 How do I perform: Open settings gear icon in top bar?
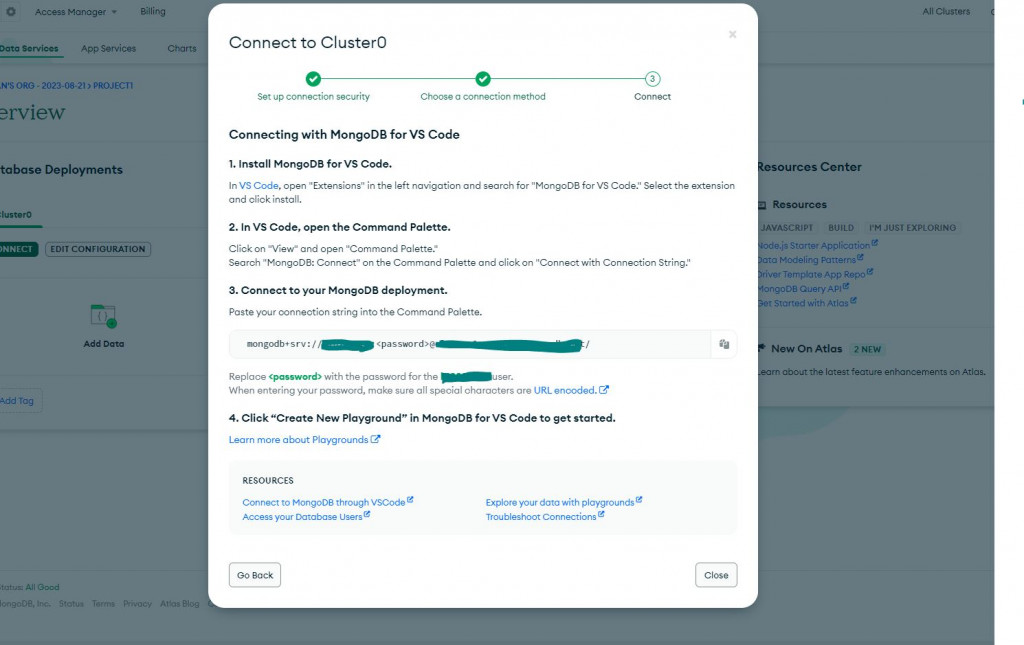tap(11, 11)
